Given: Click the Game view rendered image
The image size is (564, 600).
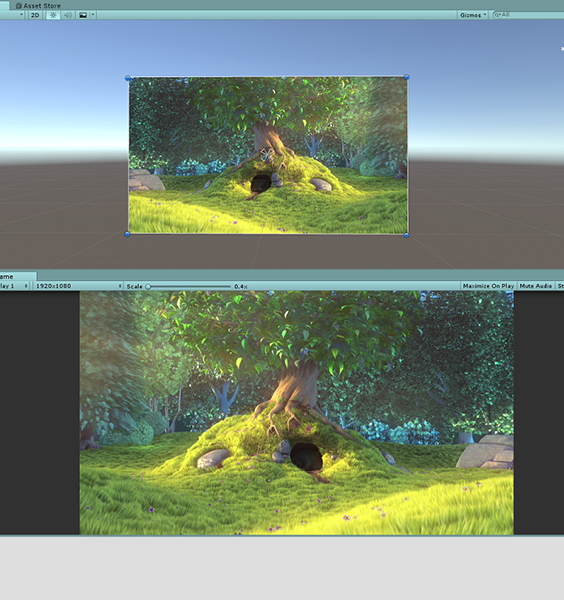Looking at the screenshot, I should [x=297, y=412].
